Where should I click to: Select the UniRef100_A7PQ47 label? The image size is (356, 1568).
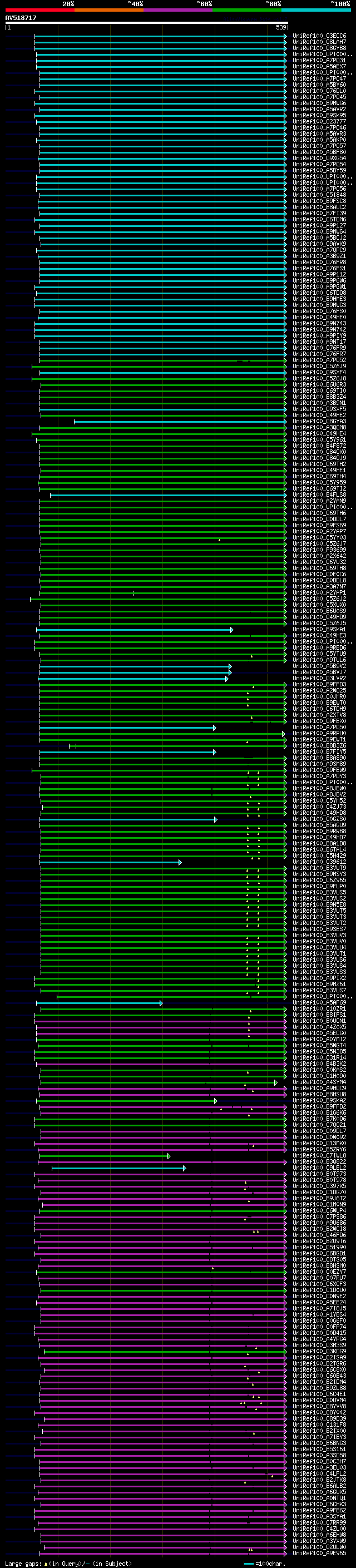(319, 78)
